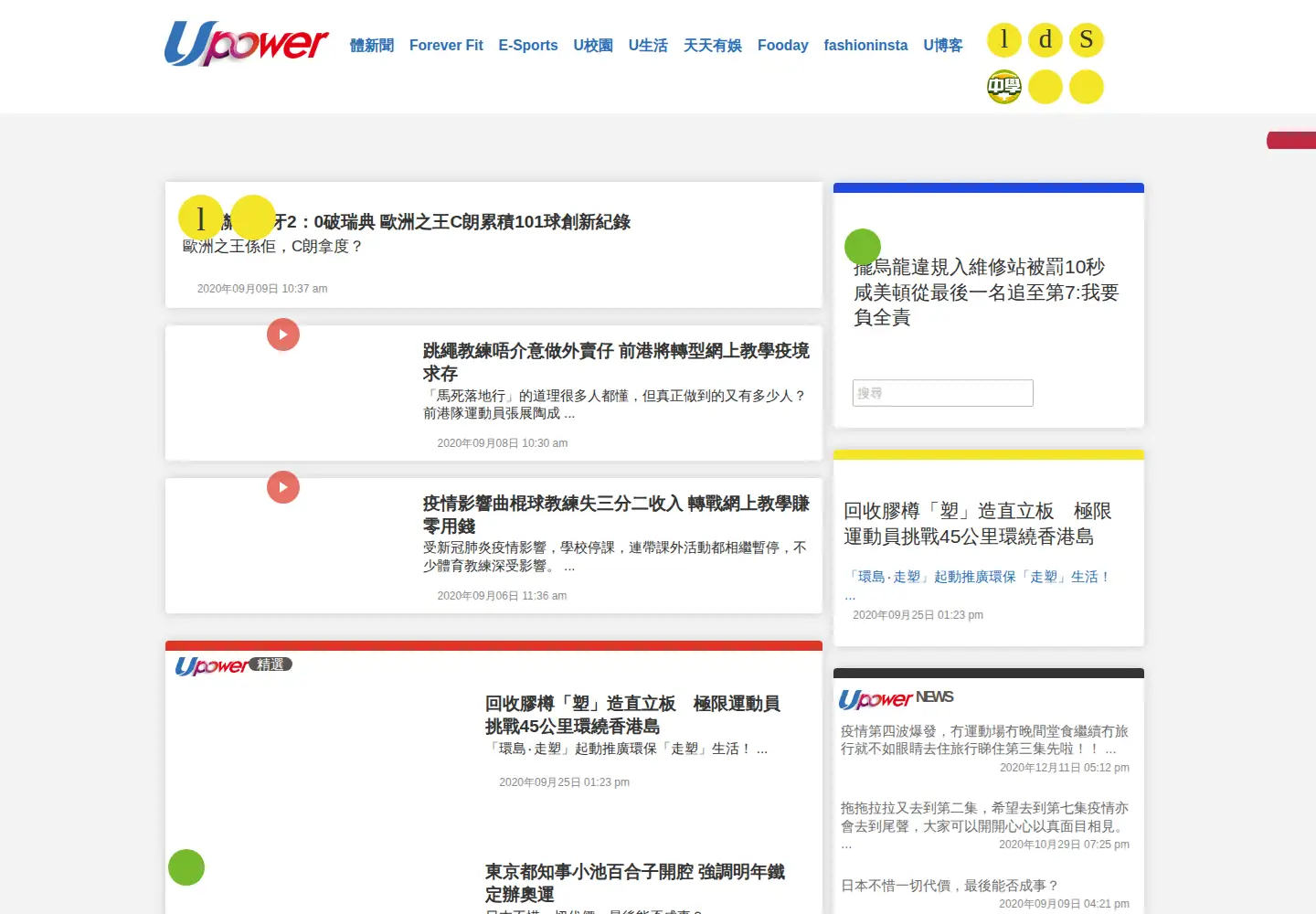Open the 疫情影響曲棍球教練 headline
The image size is (1316, 914).
coord(616,515)
